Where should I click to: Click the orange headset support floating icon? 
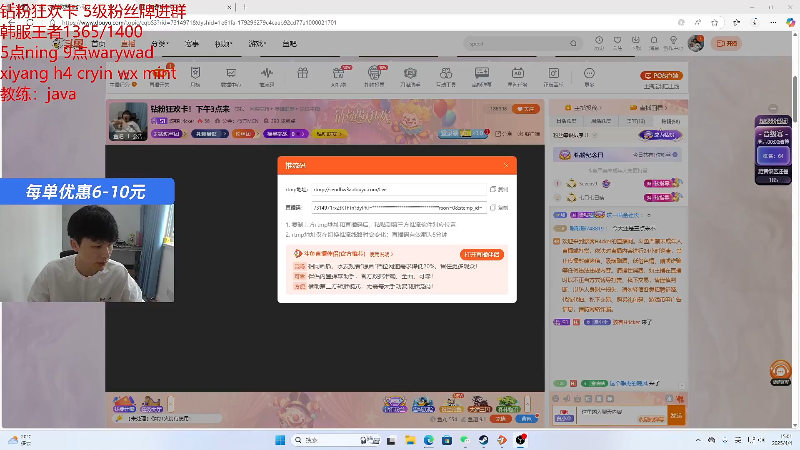(x=780, y=371)
